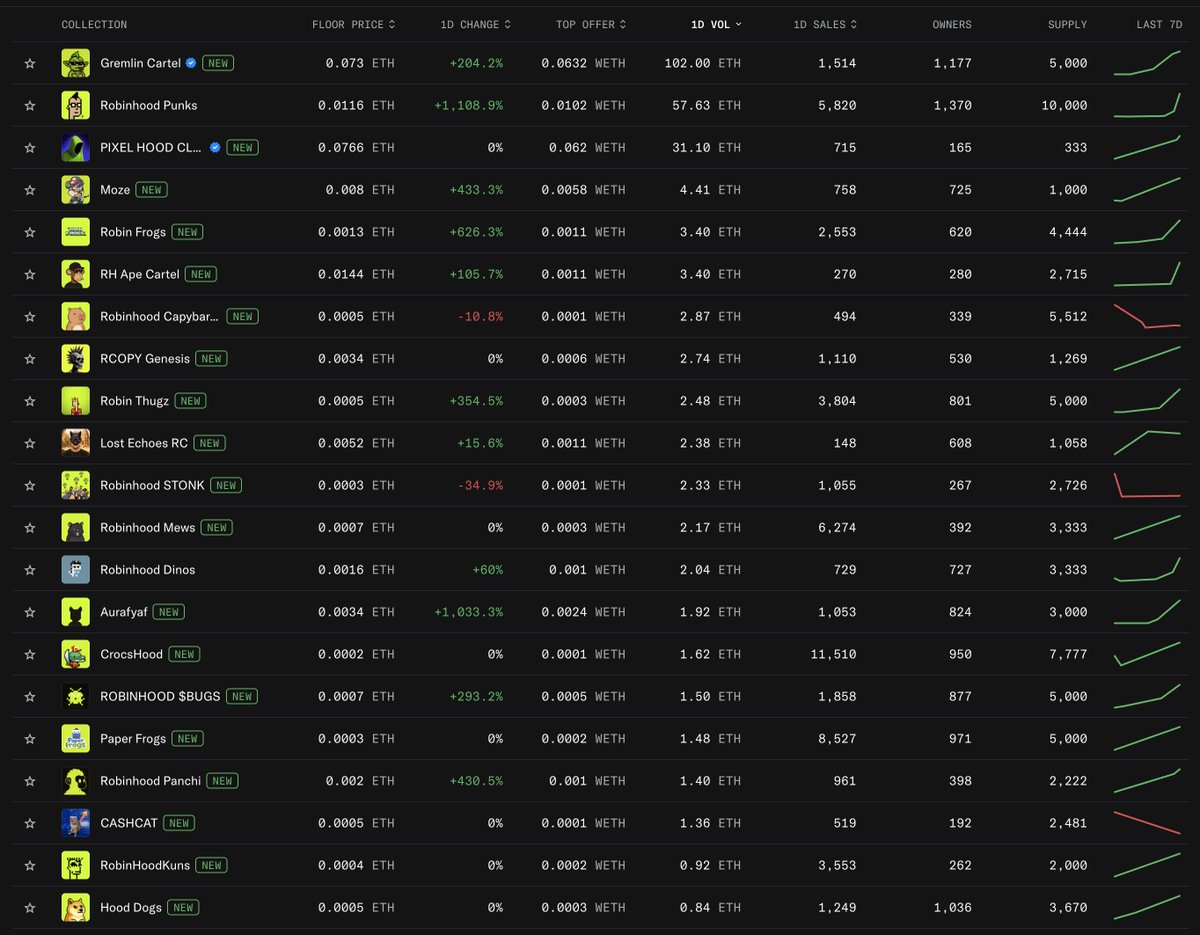Click Robinhood STONK -34.9% change value
Screen dimensions: 1200x935
click(x=480, y=485)
